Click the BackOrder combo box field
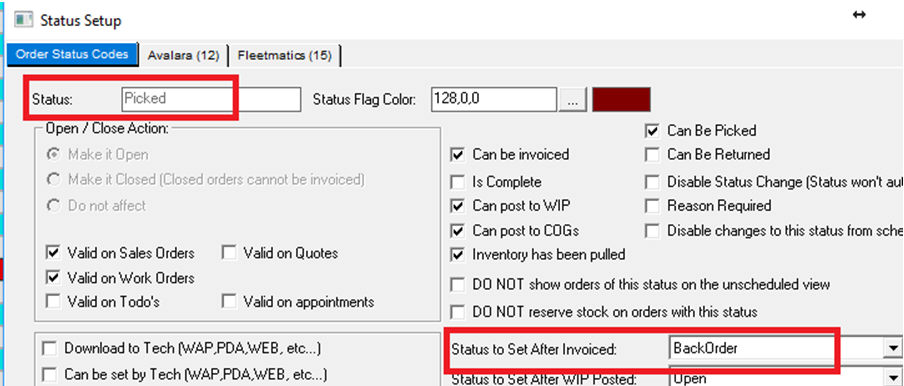This screenshot has height=386, width=904. 776,348
